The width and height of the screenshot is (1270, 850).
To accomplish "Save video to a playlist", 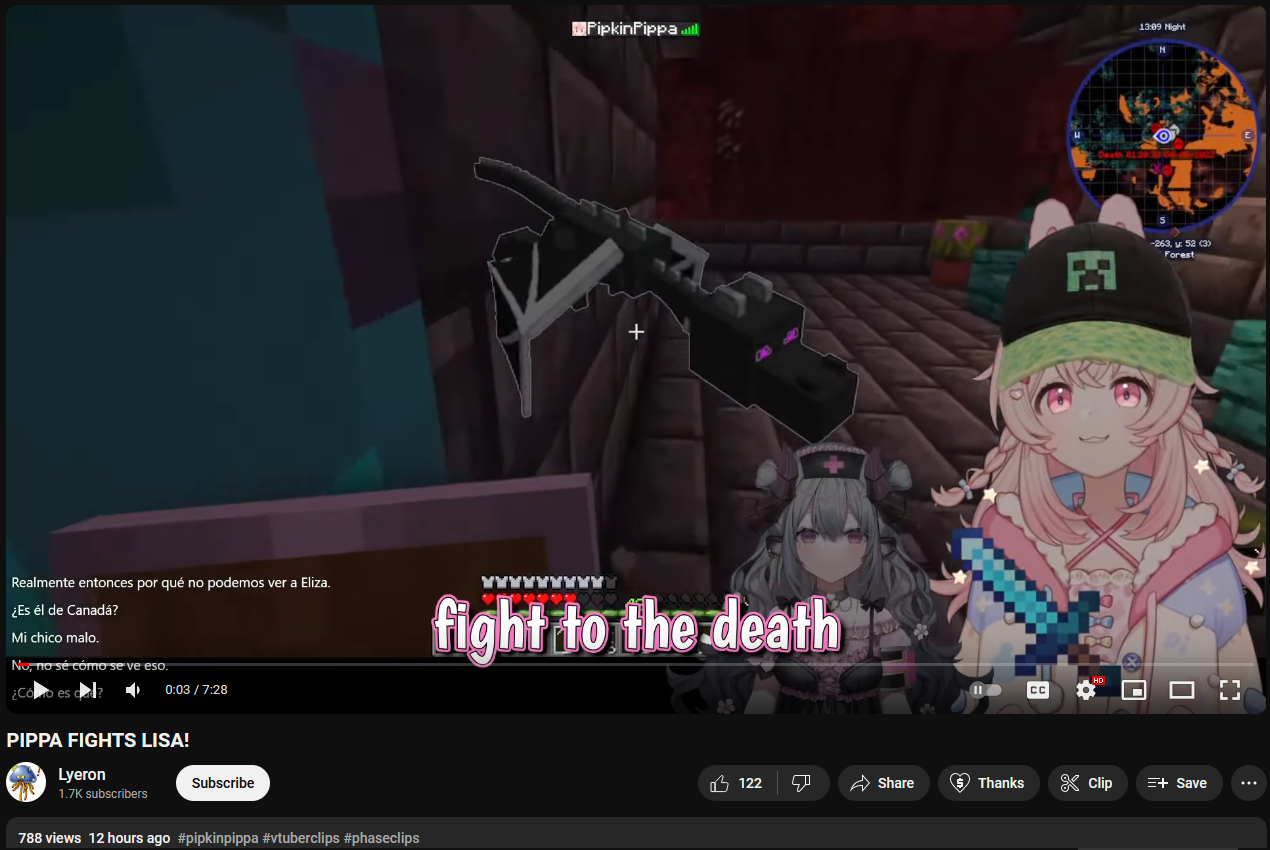I will coord(1179,783).
